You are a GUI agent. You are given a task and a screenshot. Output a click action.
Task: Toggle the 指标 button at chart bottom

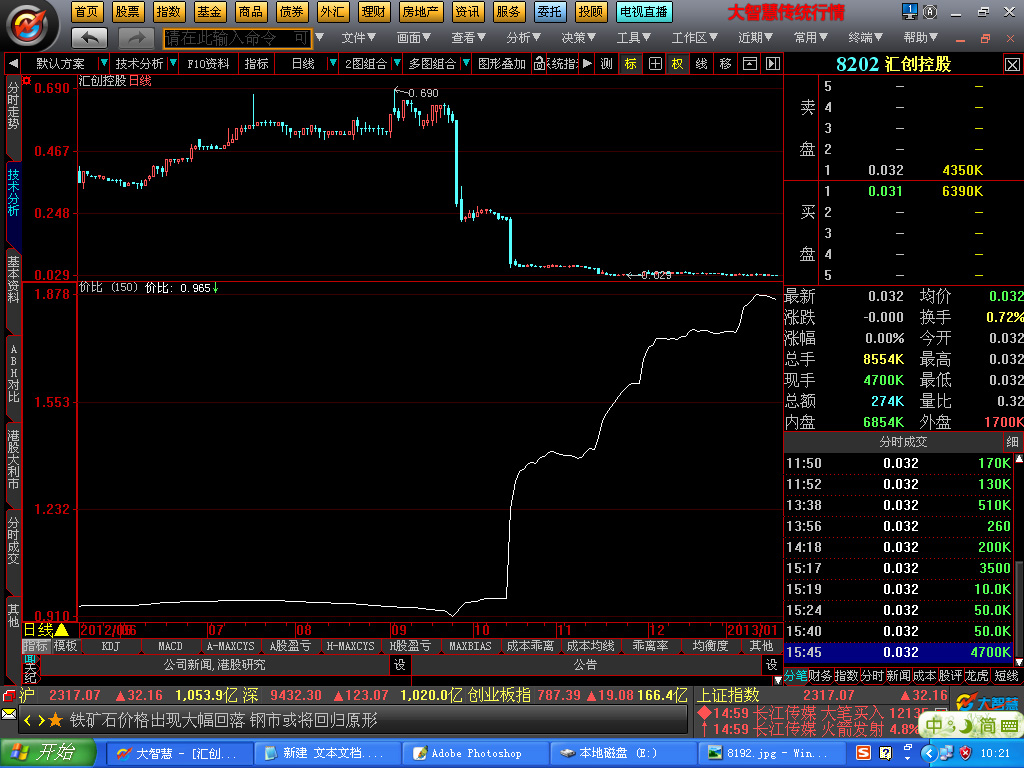pyautogui.click(x=35, y=646)
